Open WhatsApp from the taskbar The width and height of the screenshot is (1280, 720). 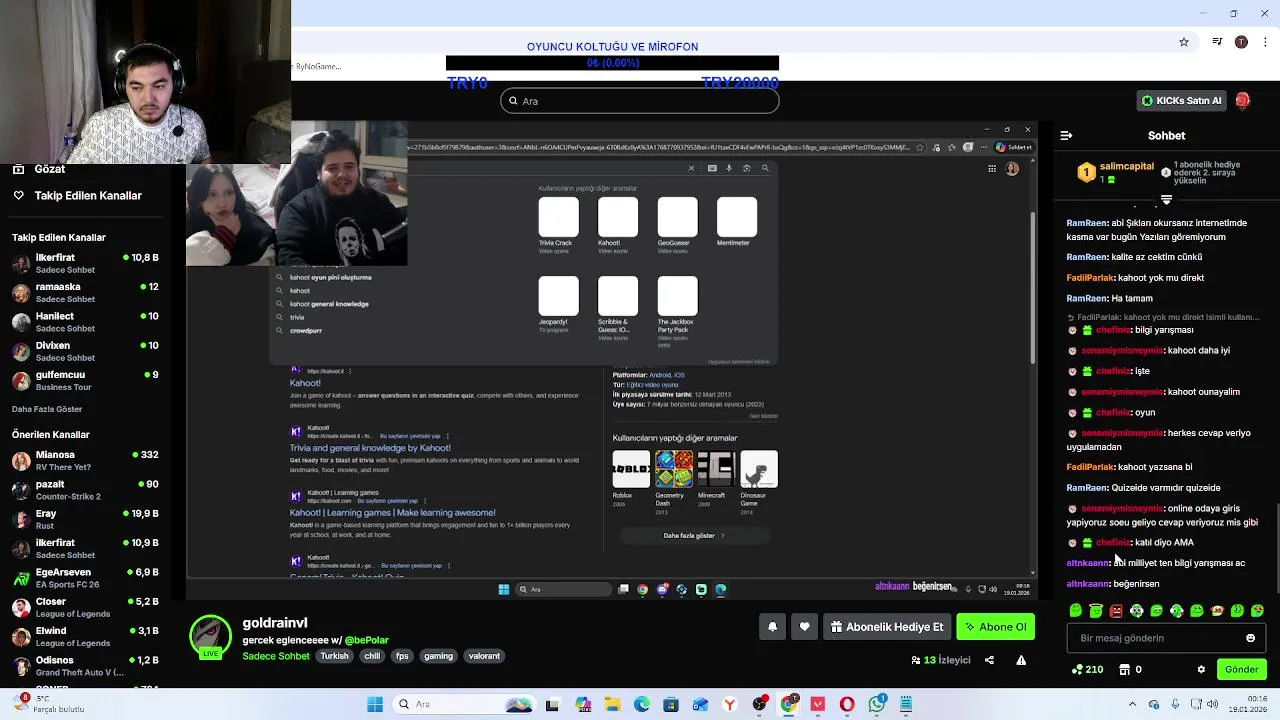click(x=877, y=705)
